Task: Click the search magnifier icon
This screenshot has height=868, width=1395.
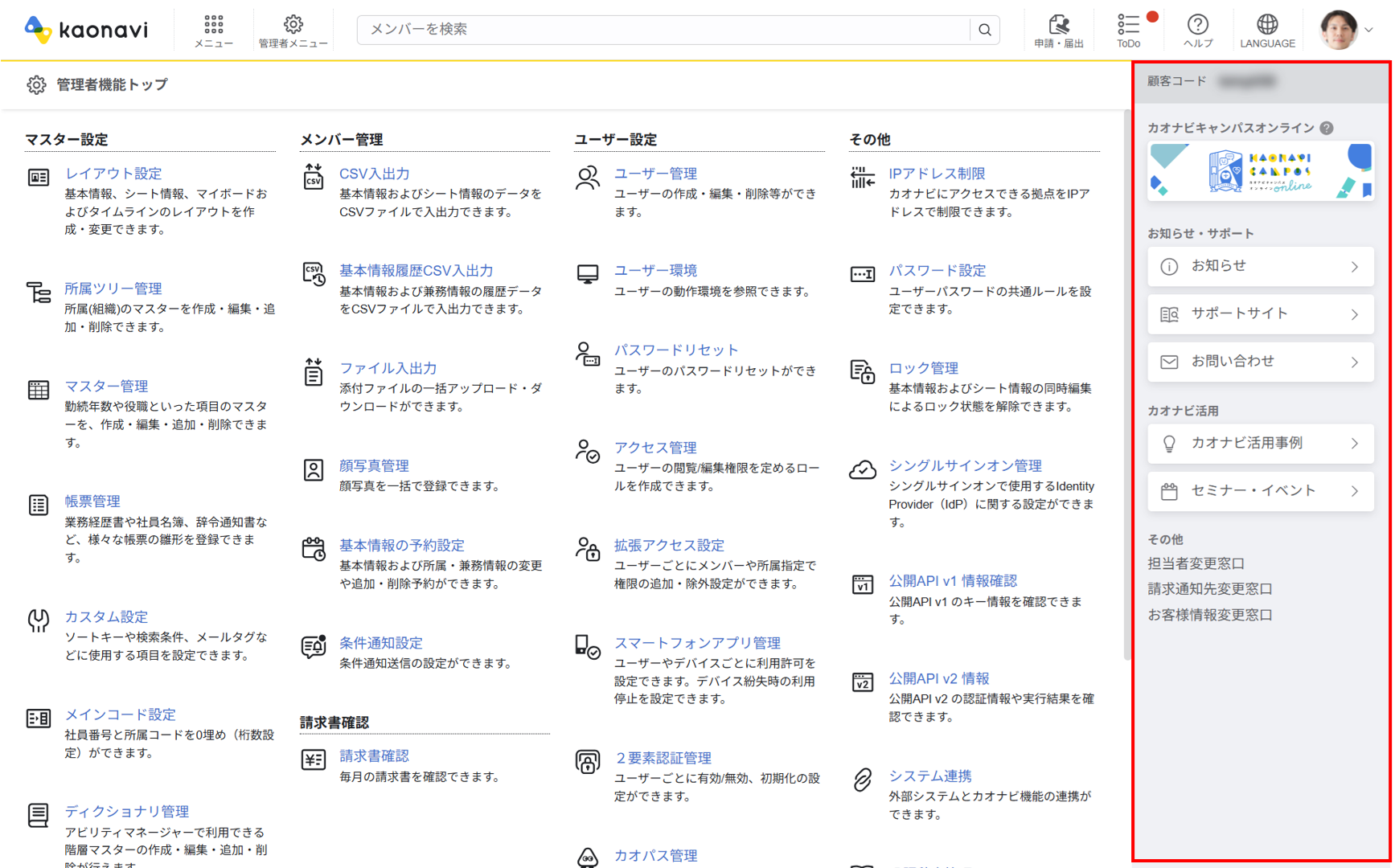Action: coord(984,30)
